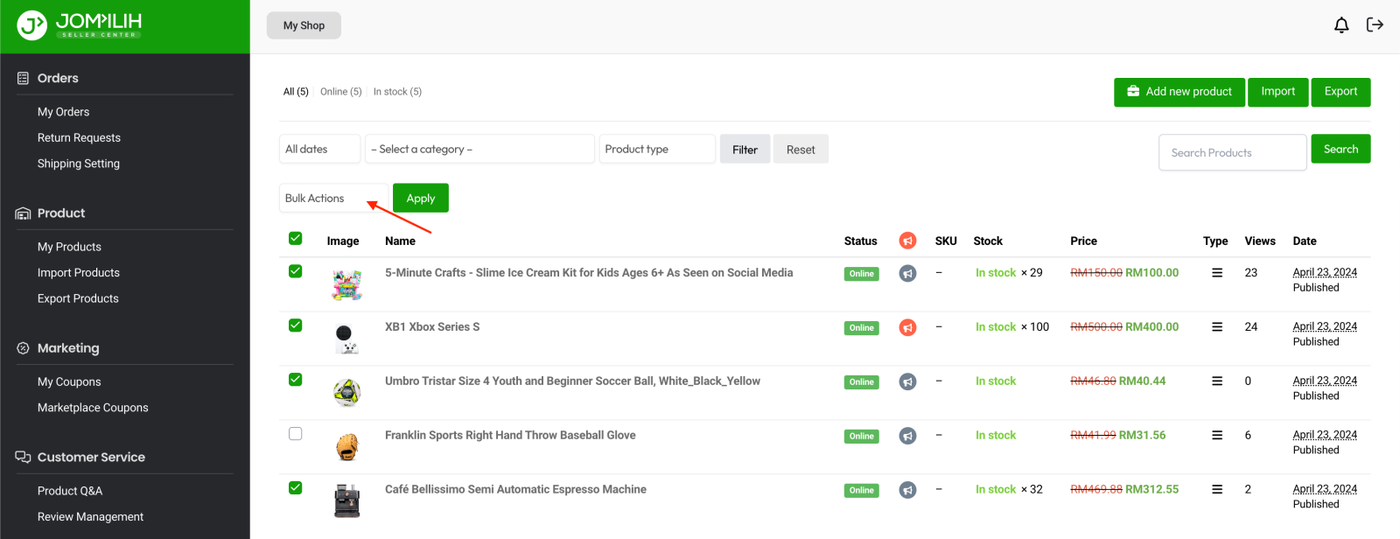Check the Franklin Baseball Glove checkbox
The height and width of the screenshot is (539, 1400).
tap(295, 434)
